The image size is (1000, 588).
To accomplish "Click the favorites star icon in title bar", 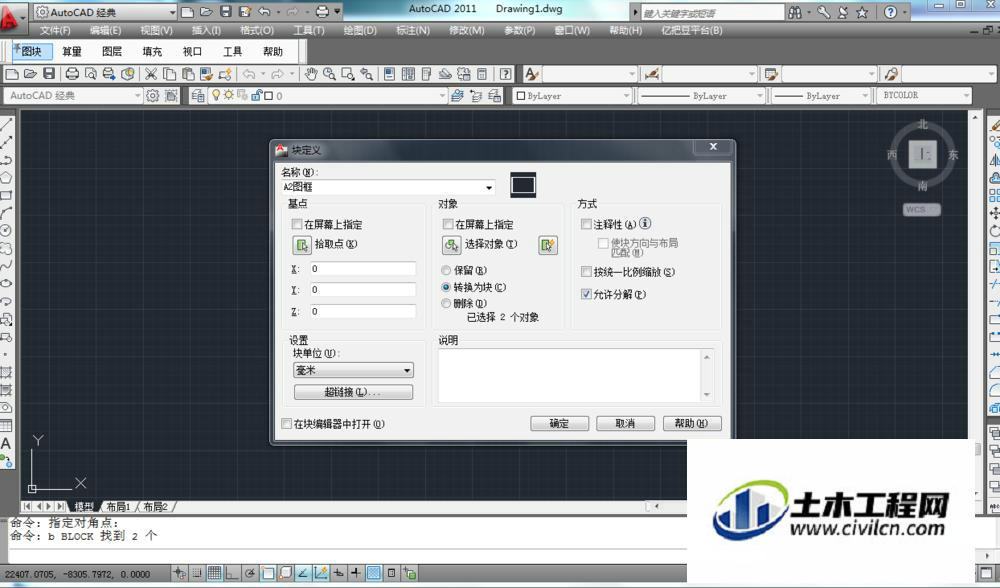I will pyautogui.click(x=862, y=12).
